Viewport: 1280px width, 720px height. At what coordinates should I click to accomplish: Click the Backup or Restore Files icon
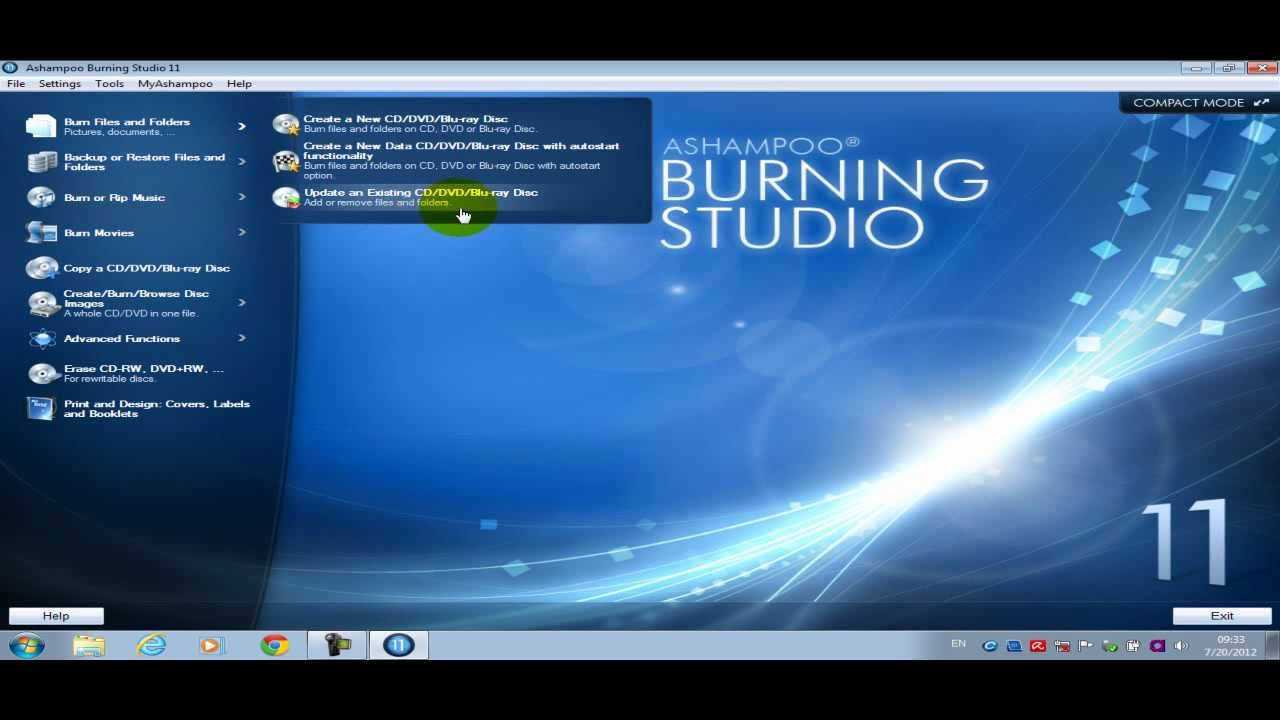coord(41,162)
